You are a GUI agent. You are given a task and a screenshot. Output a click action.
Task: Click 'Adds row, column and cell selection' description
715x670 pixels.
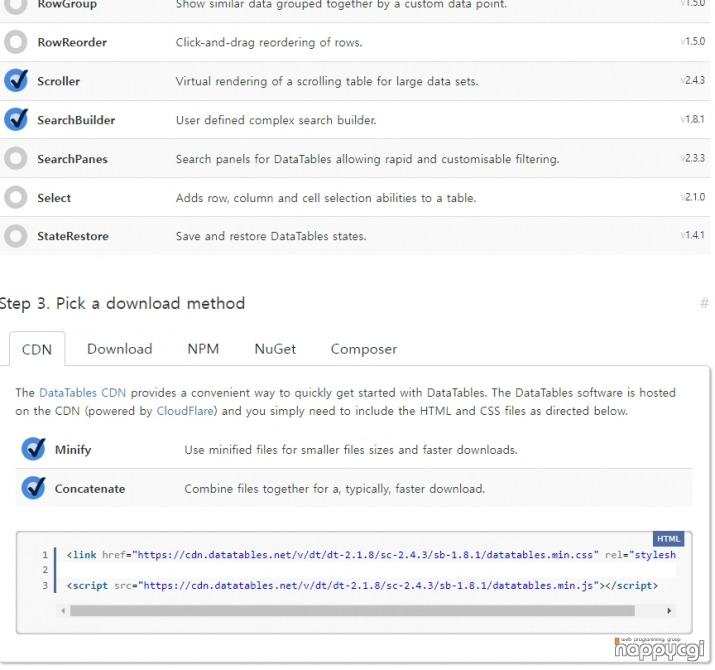[x=326, y=198]
